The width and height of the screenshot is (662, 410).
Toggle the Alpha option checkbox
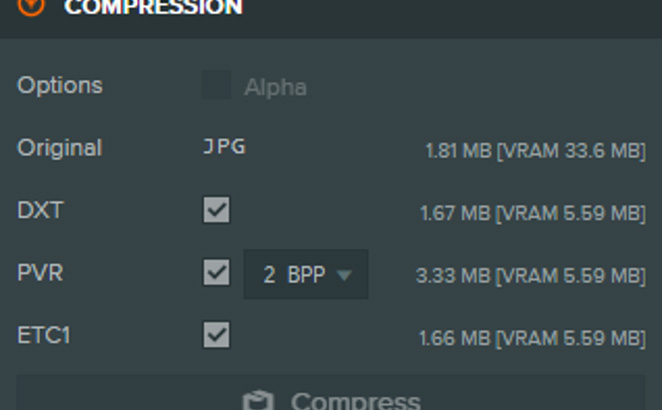(x=216, y=86)
